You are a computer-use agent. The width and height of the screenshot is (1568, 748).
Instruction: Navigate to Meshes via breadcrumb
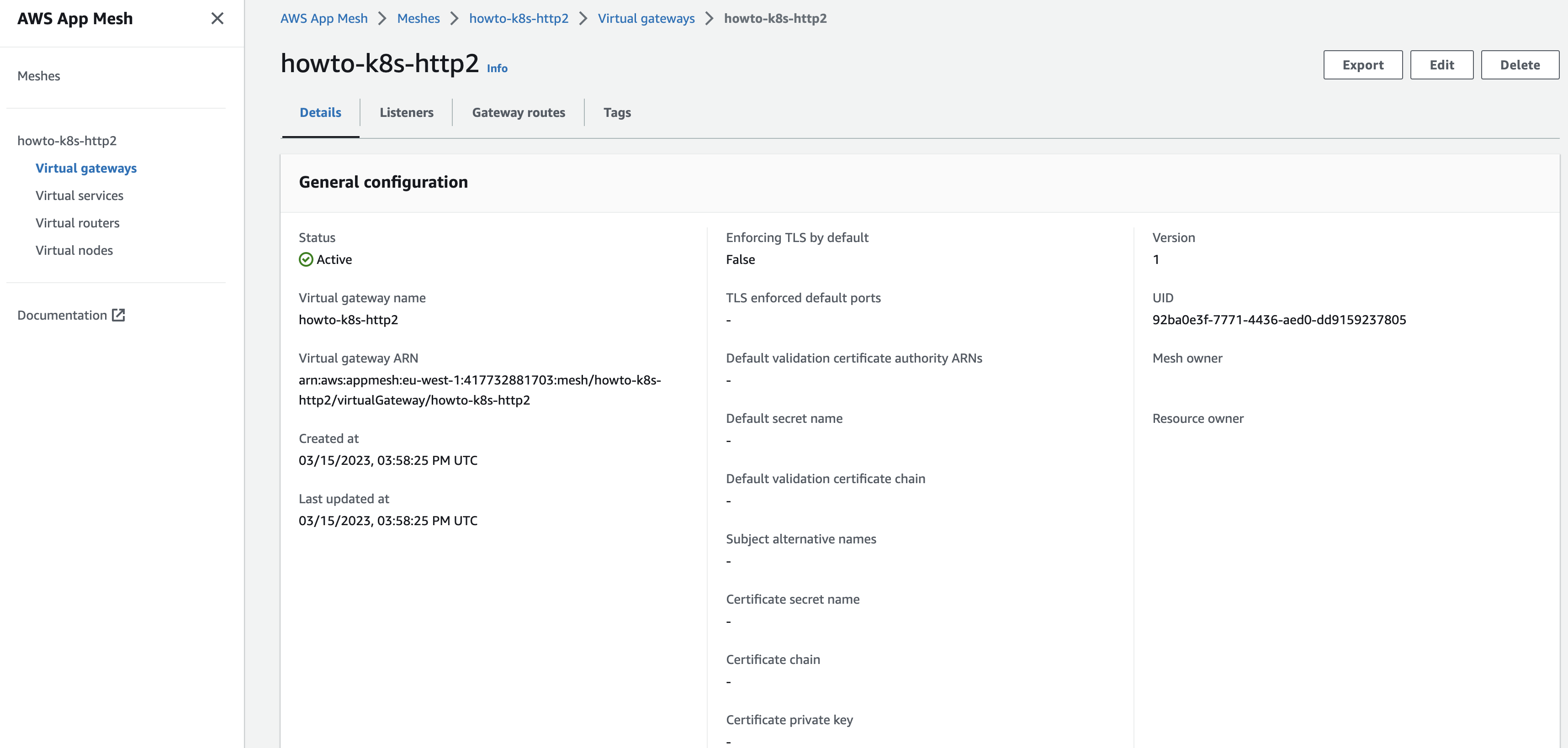click(x=418, y=18)
